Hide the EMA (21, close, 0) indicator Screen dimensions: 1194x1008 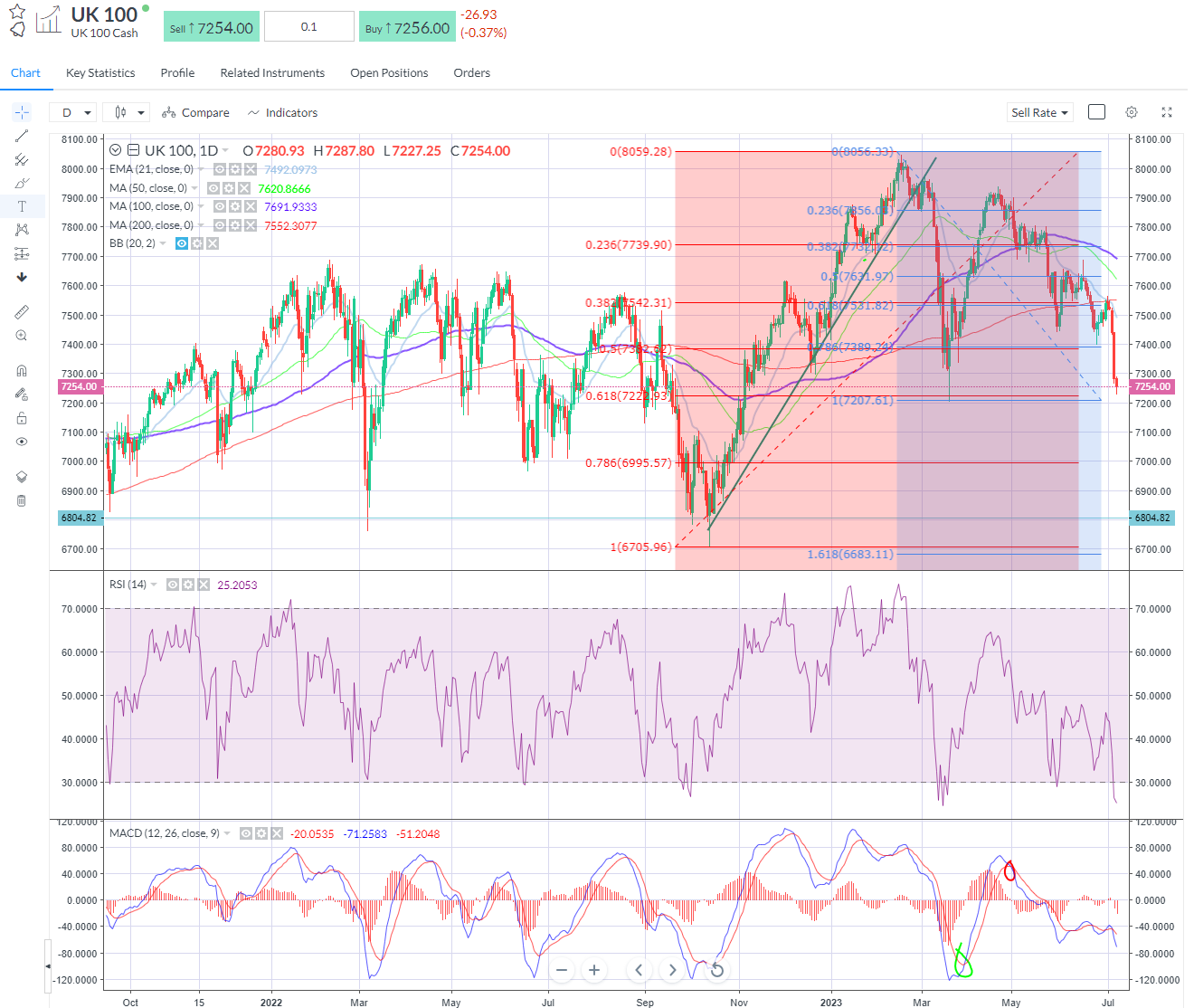pyautogui.click(x=220, y=169)
